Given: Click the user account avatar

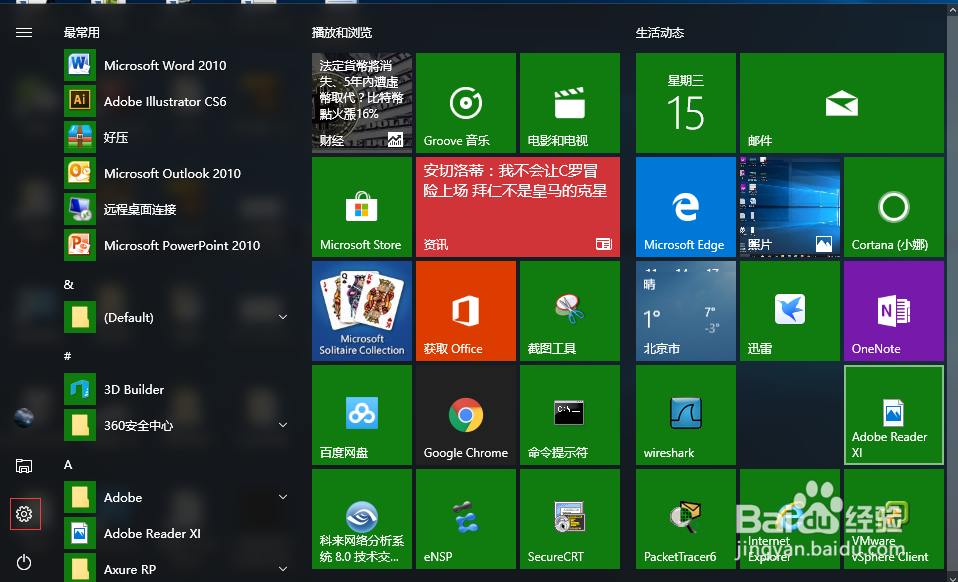Looking at the screenshot, I should coord(24,418).
